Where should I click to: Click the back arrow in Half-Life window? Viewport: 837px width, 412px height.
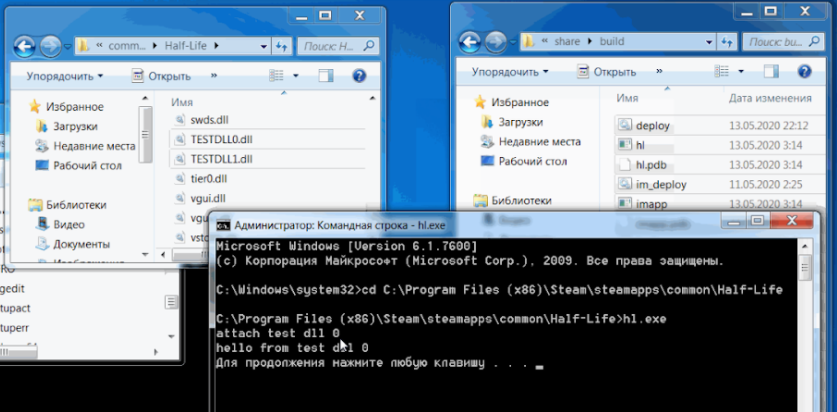point(25,45)
